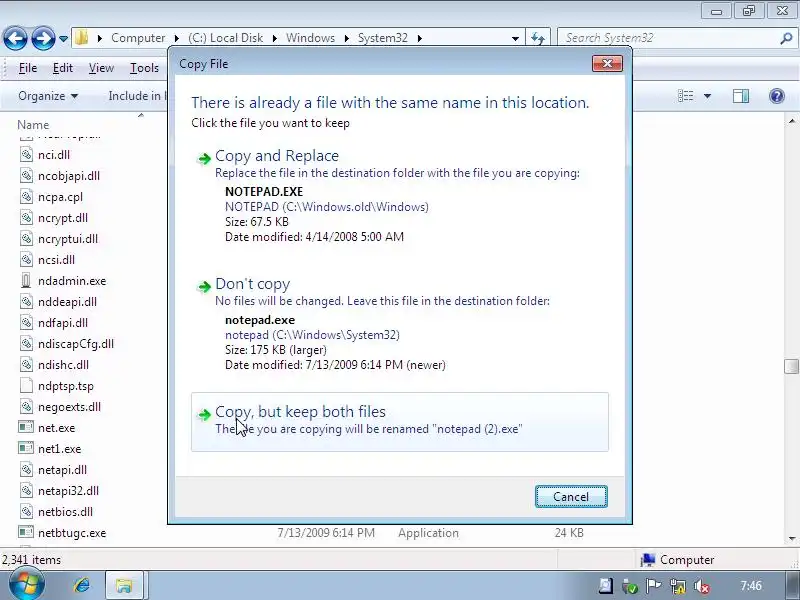
Task: Select netapi32.dll in file list
Action: 68,491
